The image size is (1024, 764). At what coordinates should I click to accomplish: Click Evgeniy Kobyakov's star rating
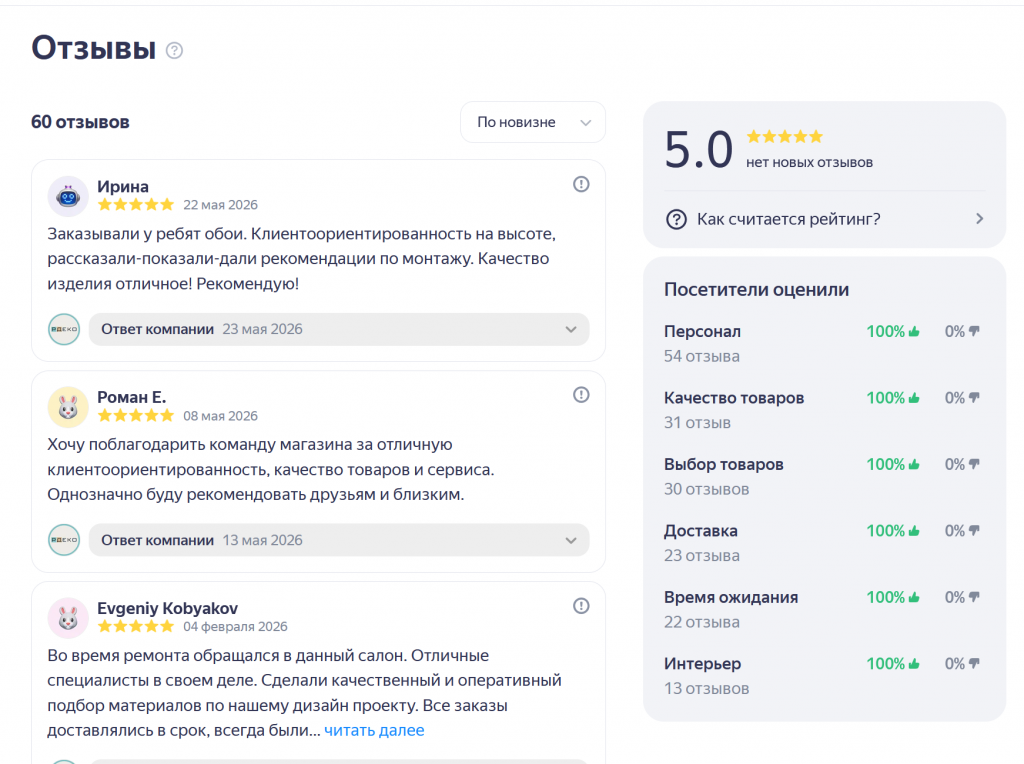(136, 627)
